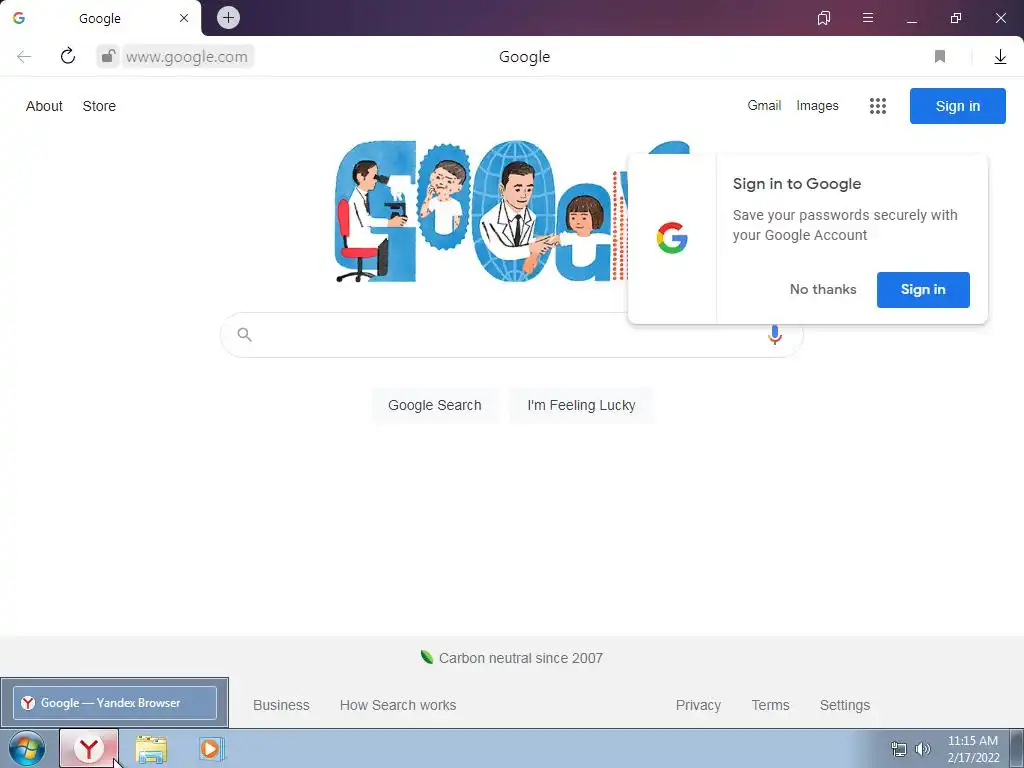Screen dimensions: 1024x768
Task: Dismiss the popup with No thanks
Action: (823, 289)
